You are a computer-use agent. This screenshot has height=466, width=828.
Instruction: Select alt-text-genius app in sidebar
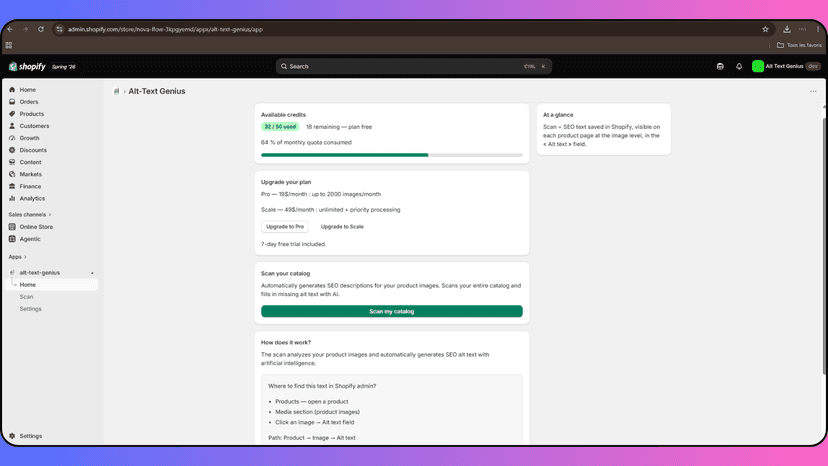point(40,273)
